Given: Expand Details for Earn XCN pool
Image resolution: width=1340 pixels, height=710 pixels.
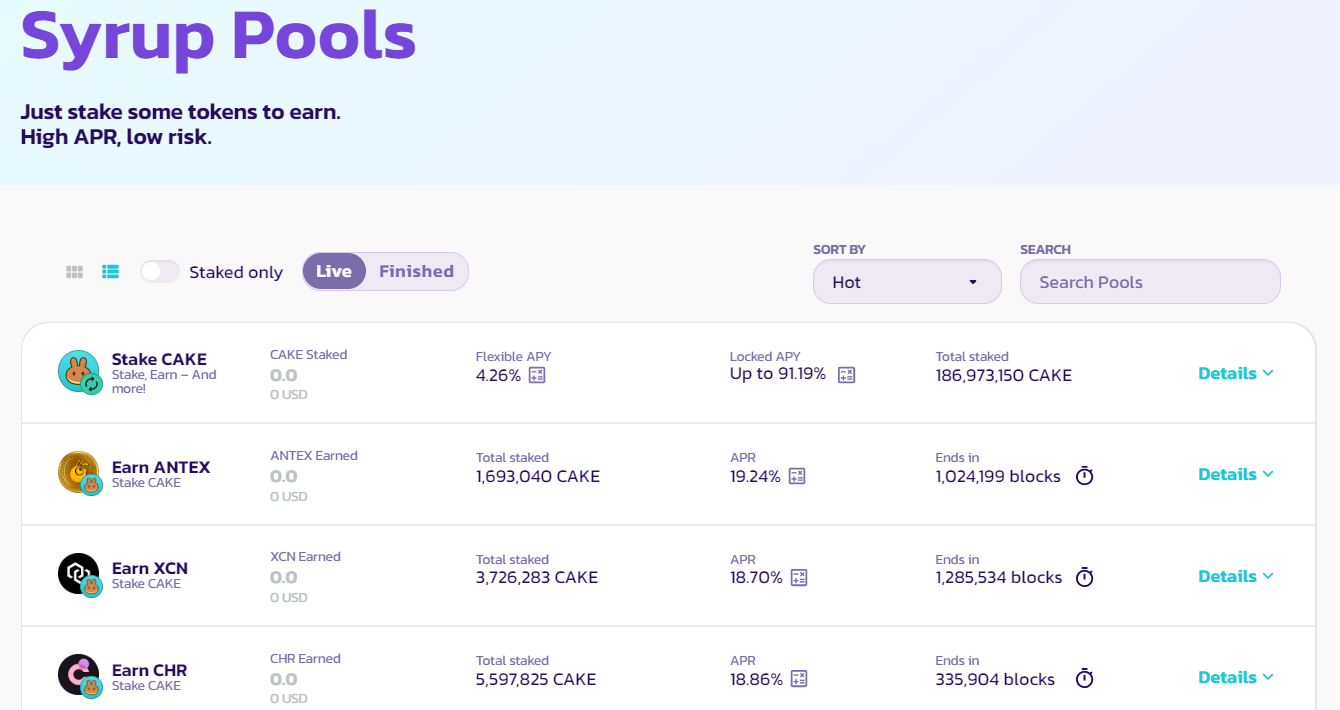Looking at the screenshot, I should pyautogui.click(x=1236, y=576).
